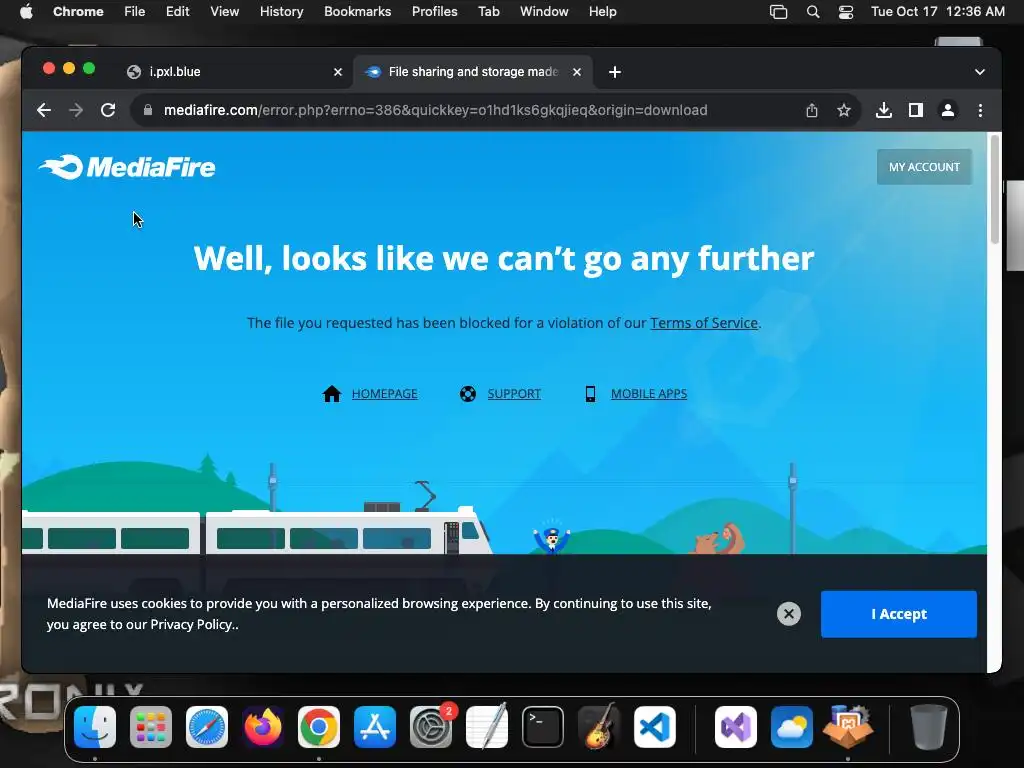Screen dimensions: 1024x768
Task: Open the Edit menu
Action: coord(177,12)
